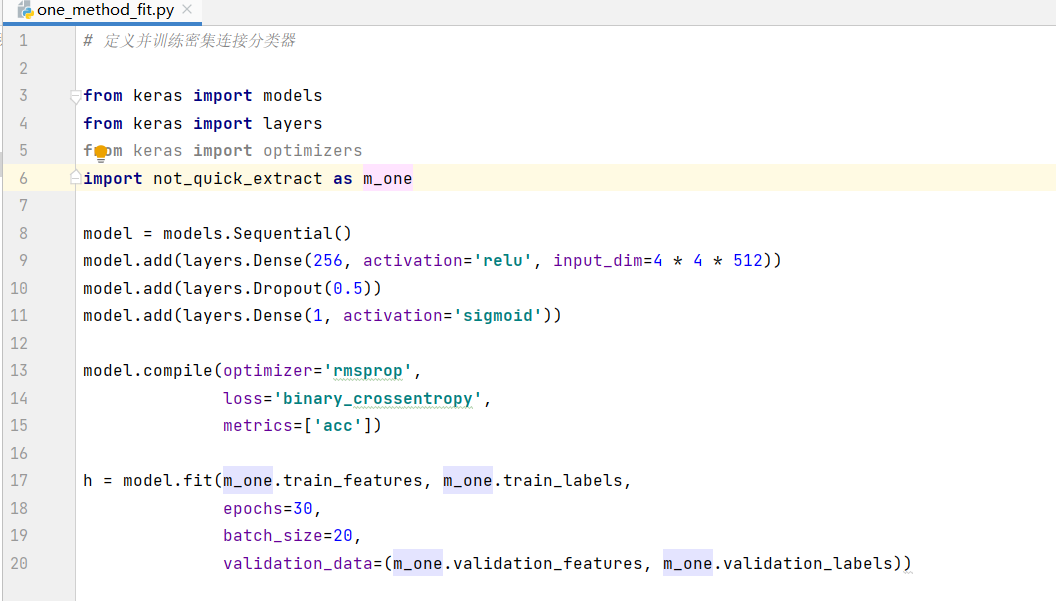This screenshot has width=1056, height=601.
Task: Click 'validation_labels' on line 20
Action: click(808, 564)
